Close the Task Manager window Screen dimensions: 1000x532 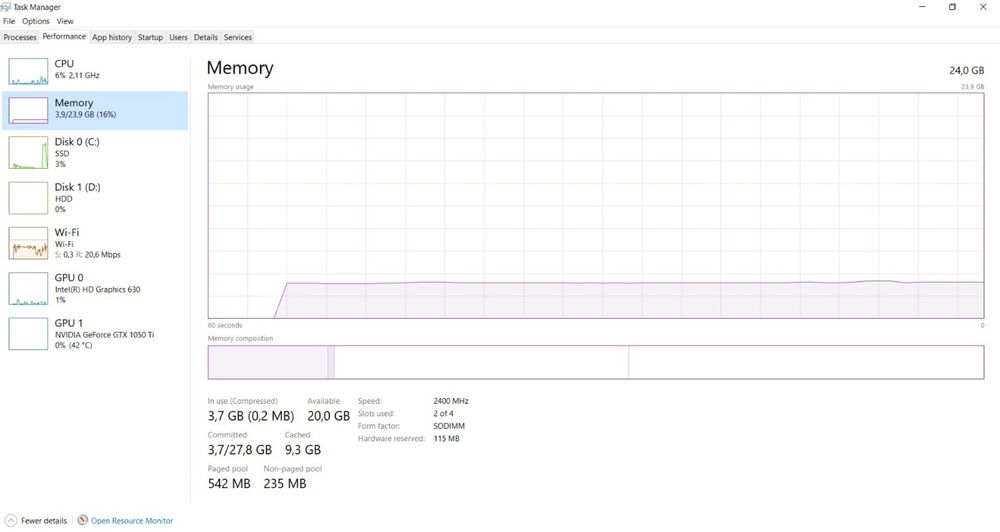[x=983, y=7]
